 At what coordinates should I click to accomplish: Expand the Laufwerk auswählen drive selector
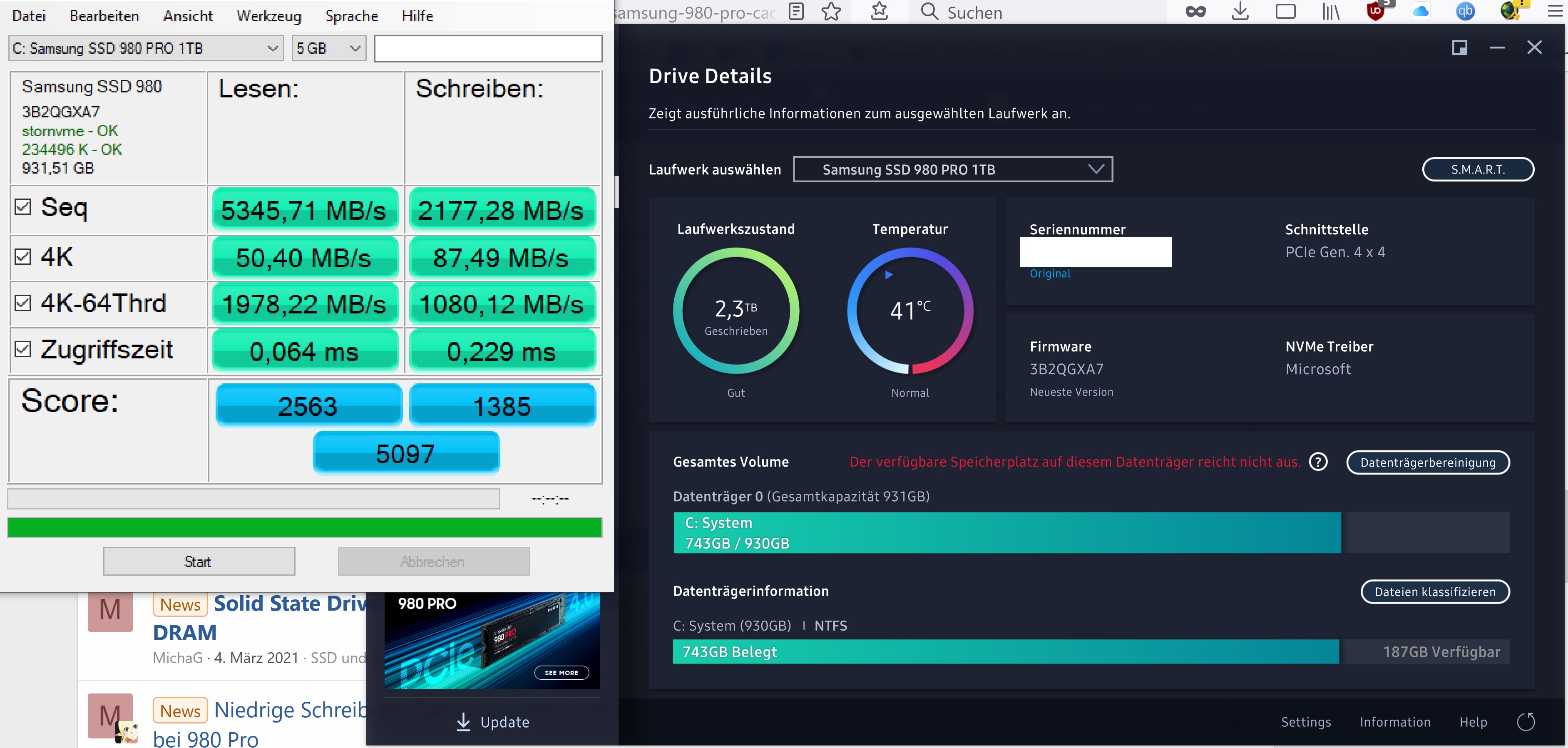(x=953, y=169)
